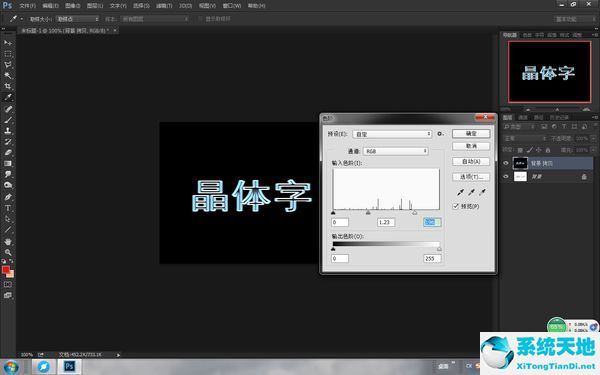Screen dimensions: 600x375
Task: Select the Zoom tool
Action: pyautogui.click(x=8, y=252)
